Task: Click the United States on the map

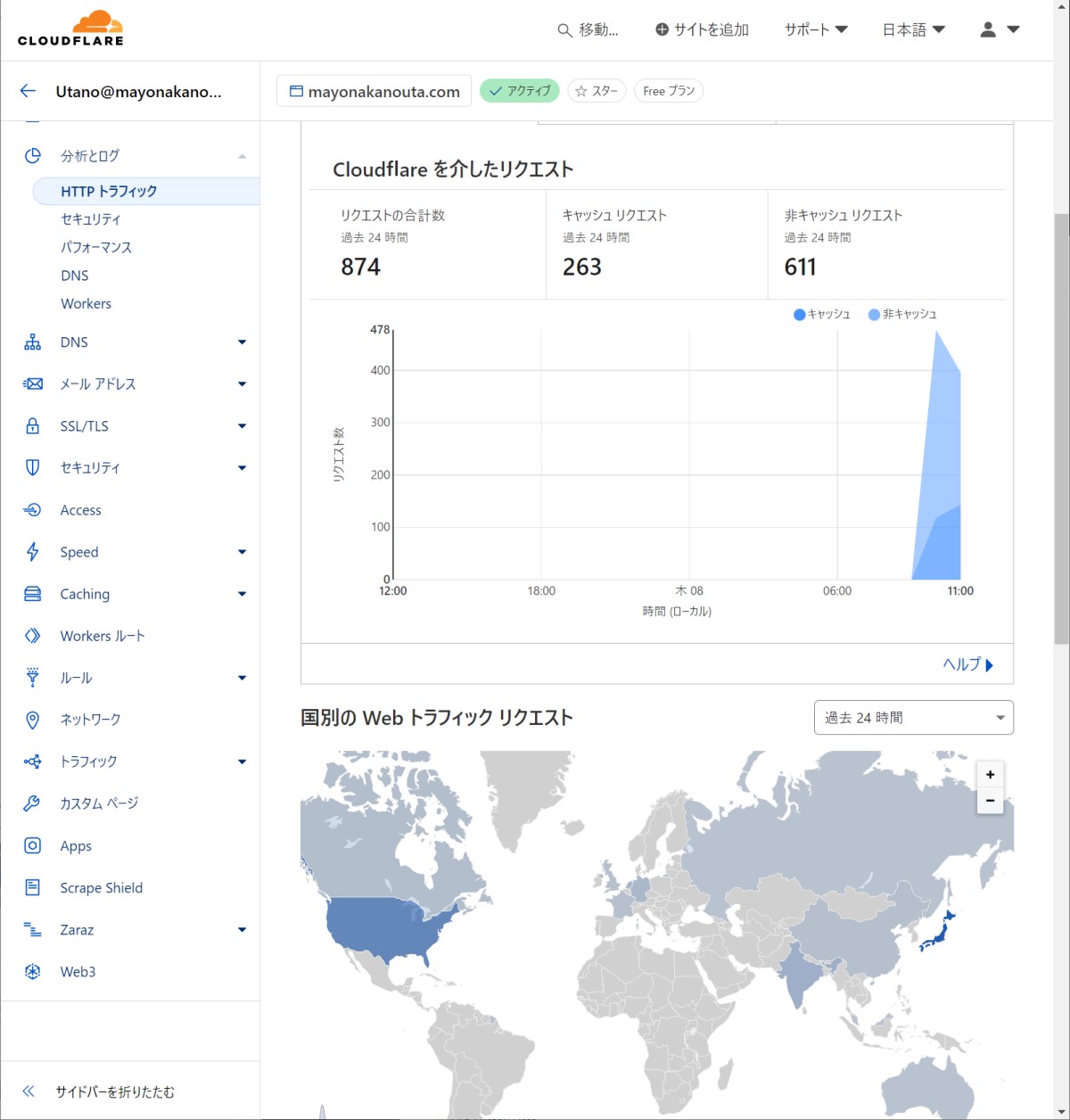Action: [x=383, y=927]
